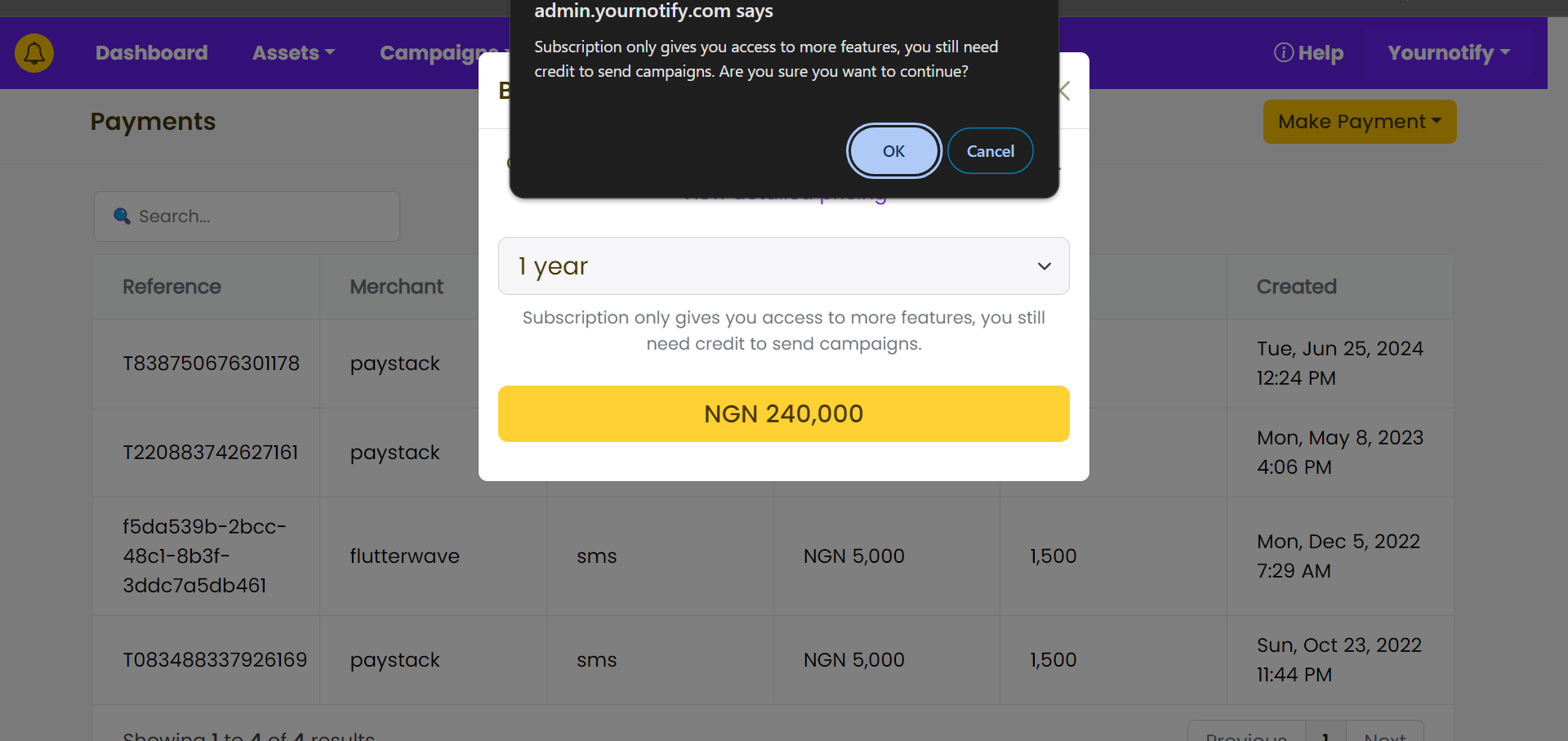Go to the Dashboard page

(152, 53)
